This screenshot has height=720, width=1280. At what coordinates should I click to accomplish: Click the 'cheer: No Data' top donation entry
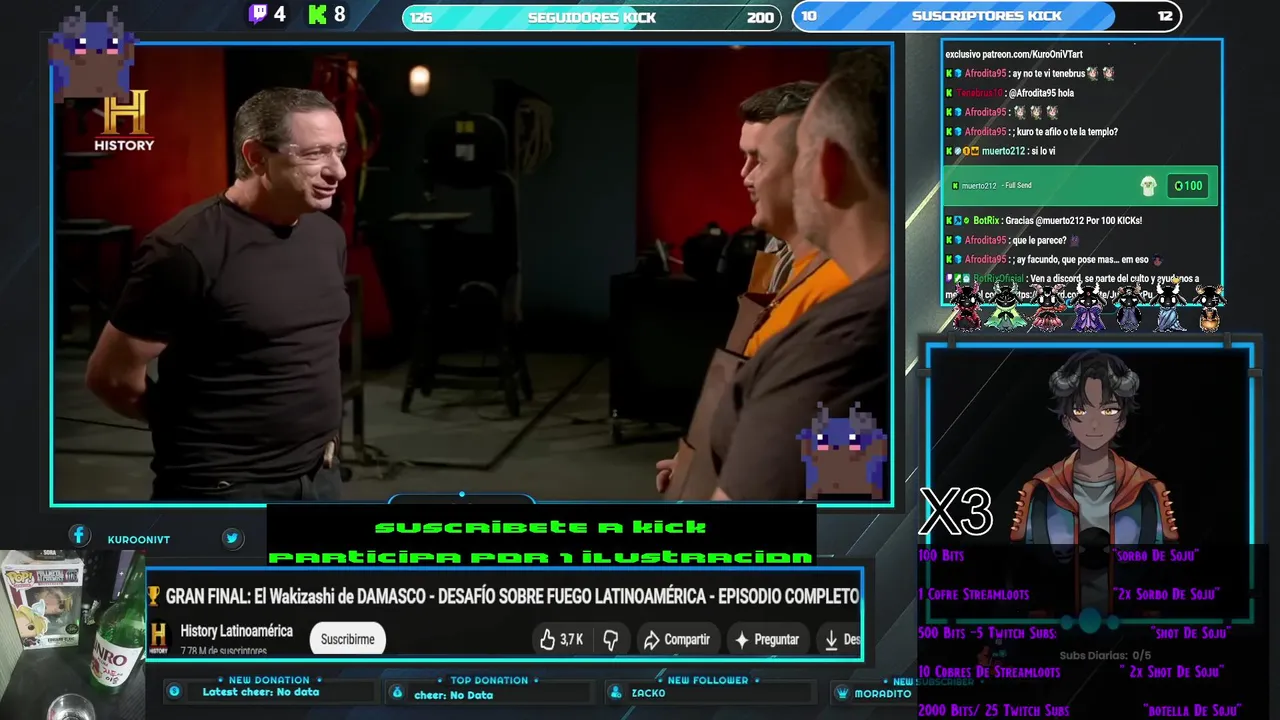[x=454, y=695]
